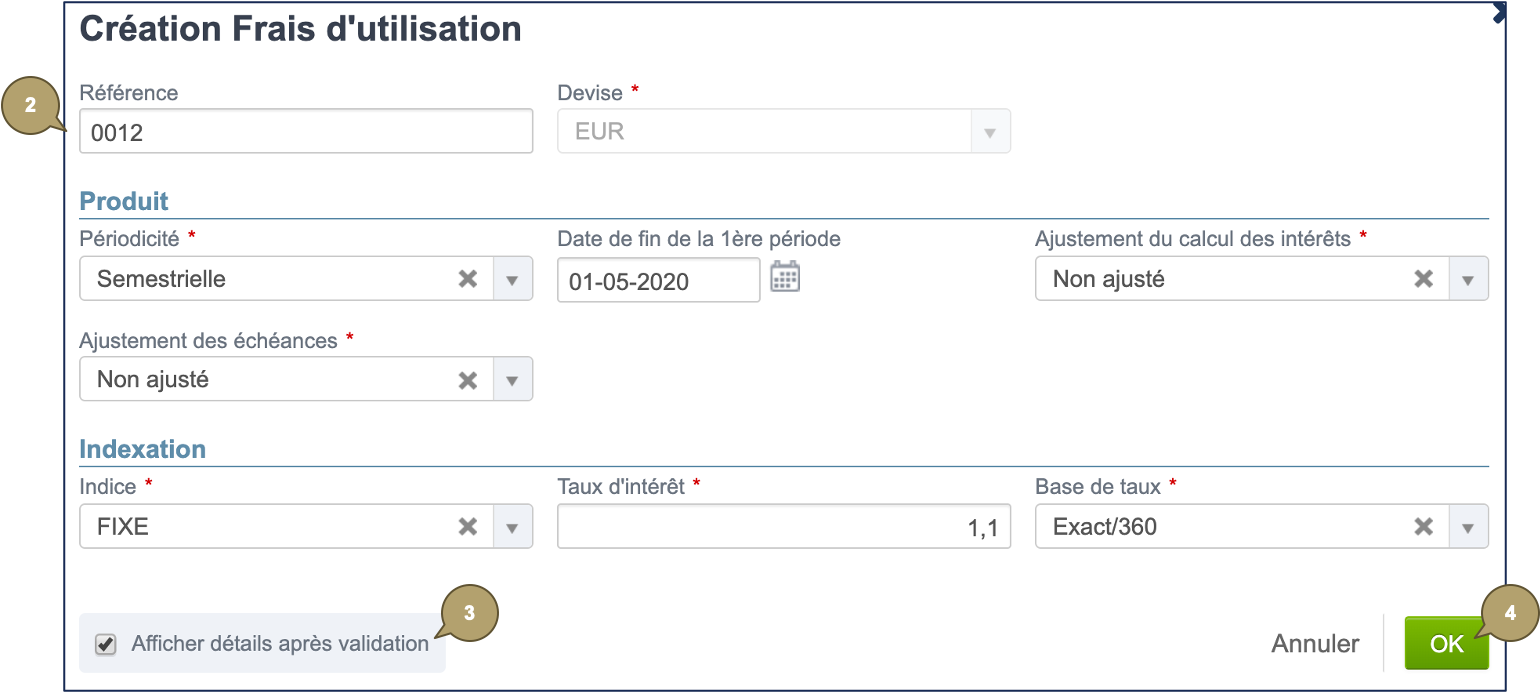
Task: Clear the Ajustement des échéances selection
Action: click(467, 379)
